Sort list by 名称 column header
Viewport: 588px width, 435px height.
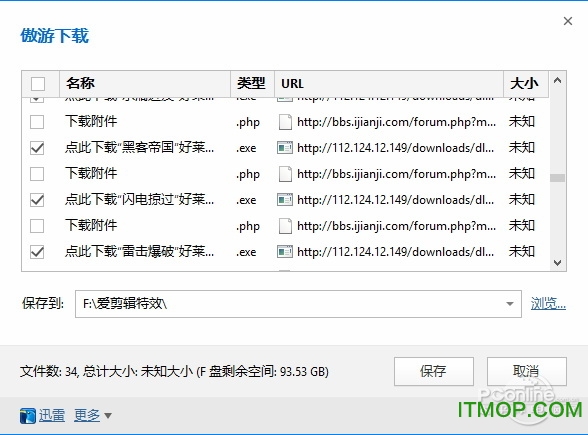tap(145, 83)
